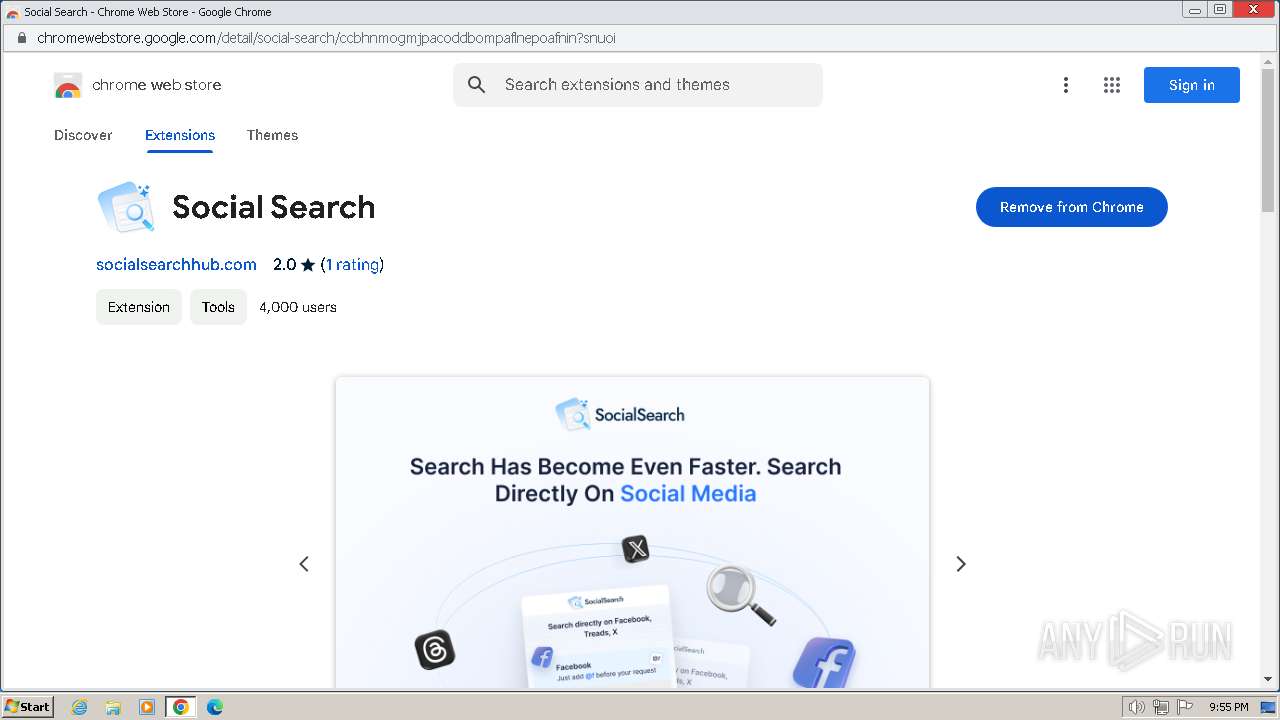Click the star rating icon
Screen dimensions: 1280x720
[x=308, y=265]
